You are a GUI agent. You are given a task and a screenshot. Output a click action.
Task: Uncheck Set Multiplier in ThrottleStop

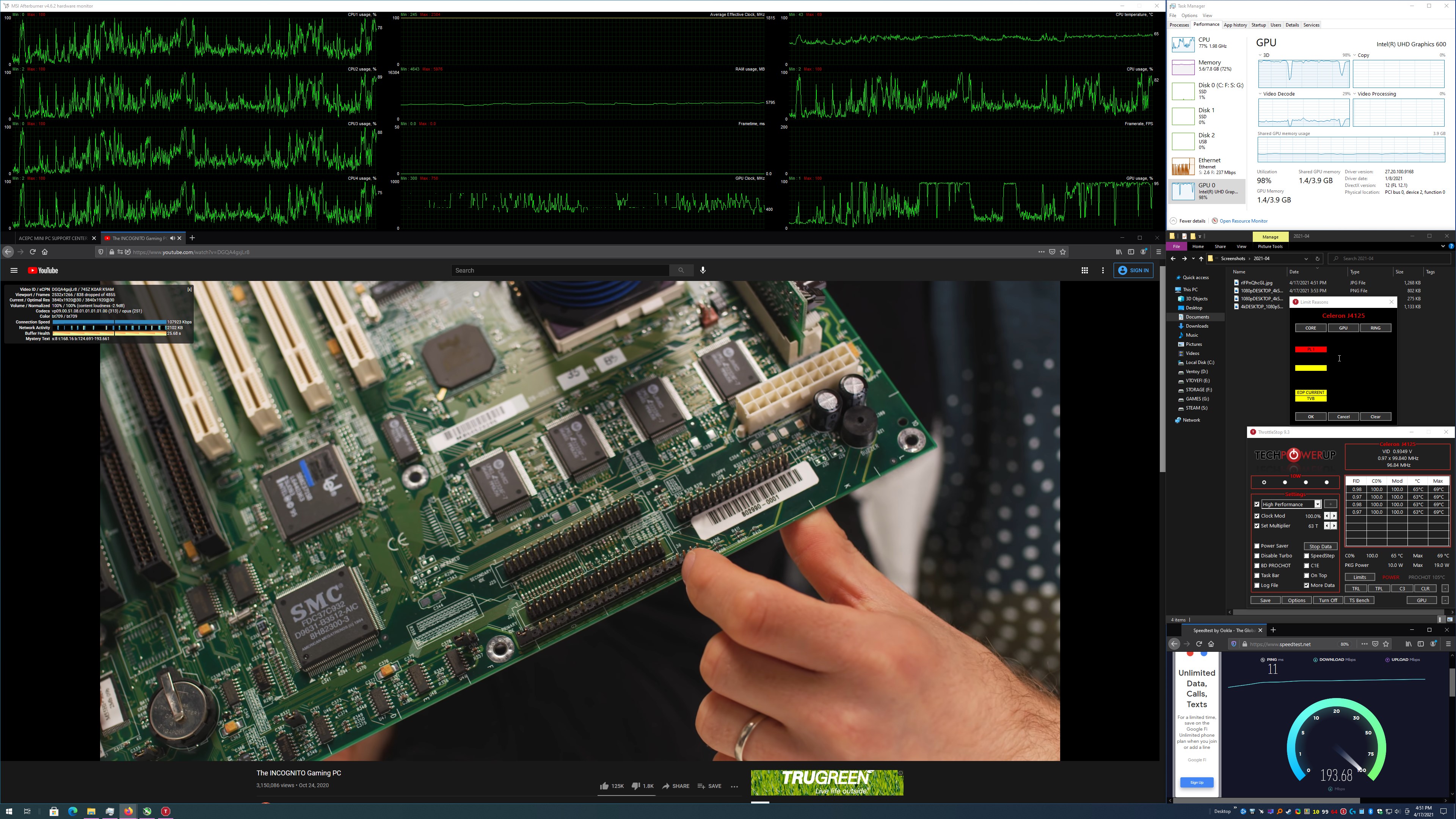tap(1257, 526)
